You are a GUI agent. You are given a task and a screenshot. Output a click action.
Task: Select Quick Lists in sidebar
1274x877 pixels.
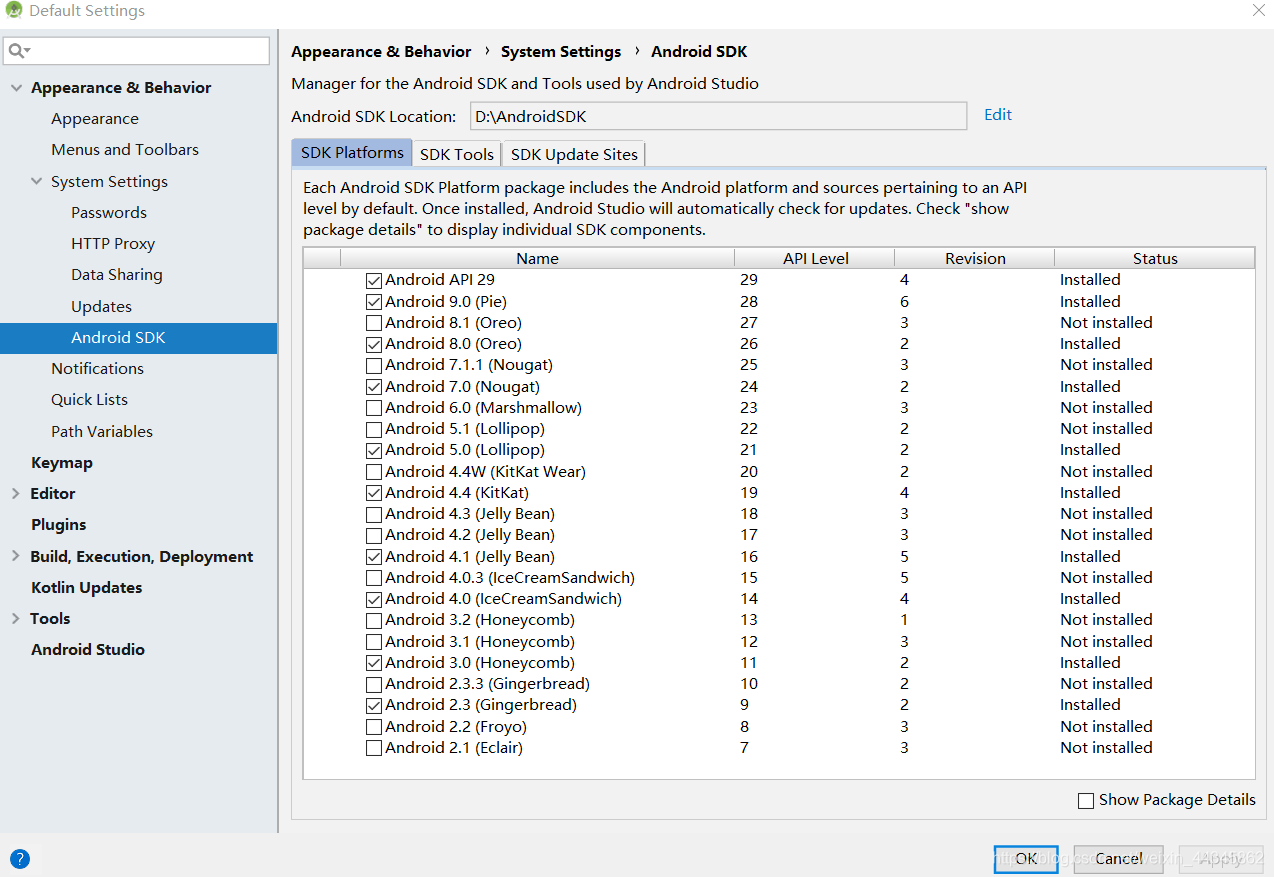89,400
